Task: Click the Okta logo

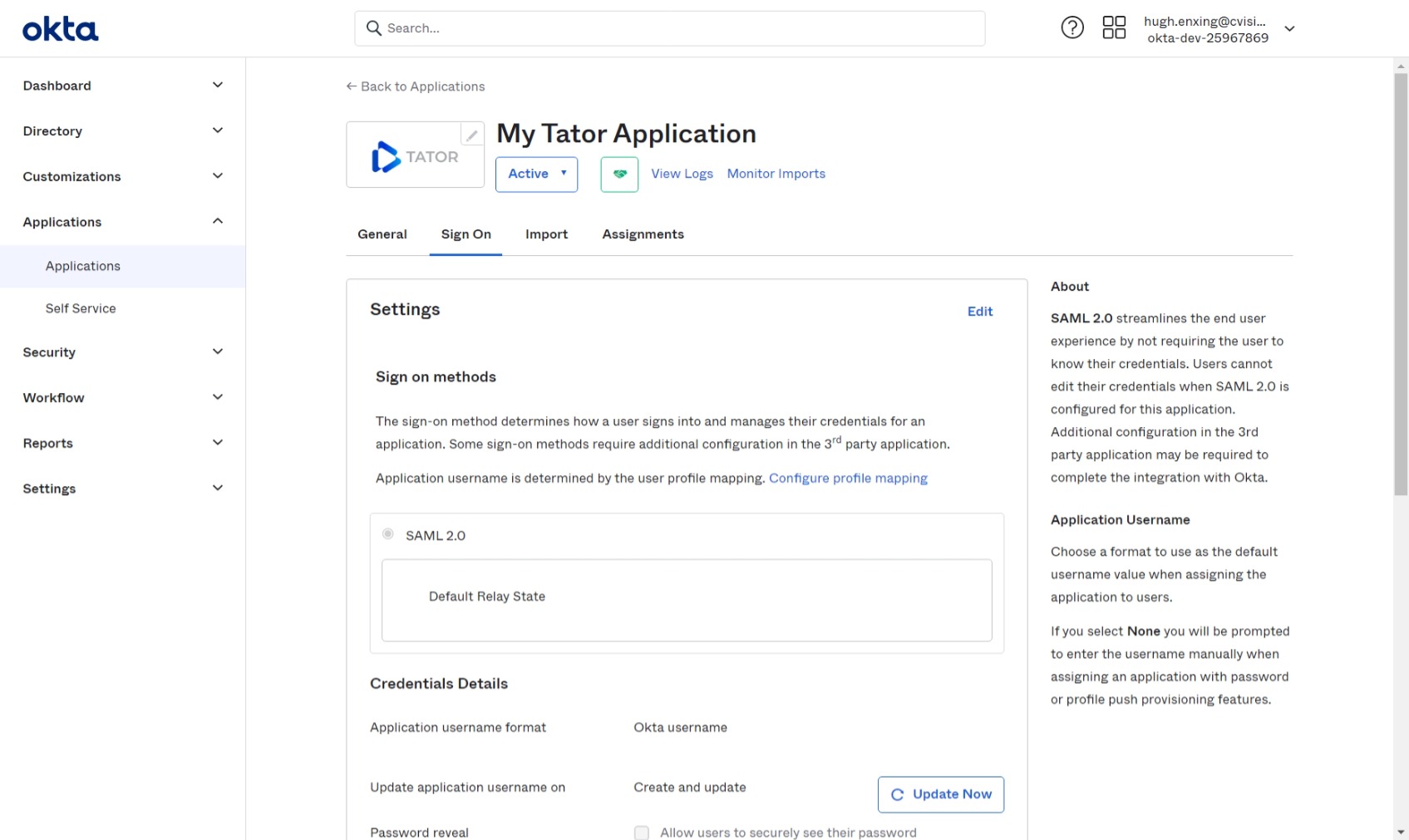Action: tap(60, 30)
